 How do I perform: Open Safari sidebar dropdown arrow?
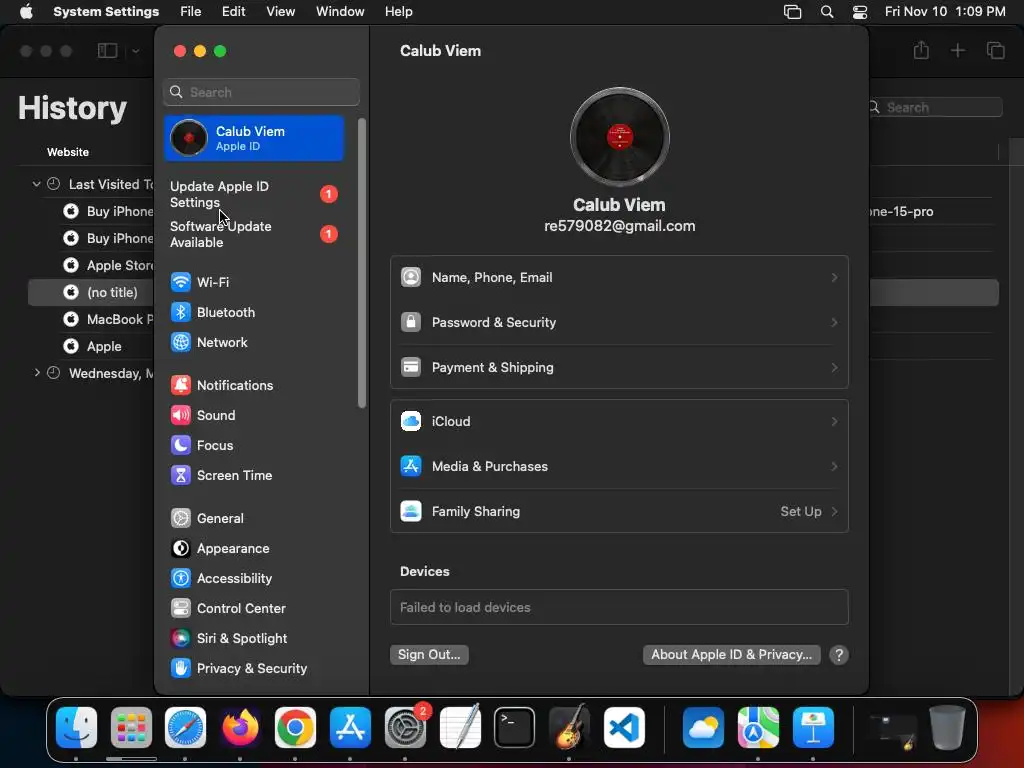pyautogui.click(x=135, y=51)
